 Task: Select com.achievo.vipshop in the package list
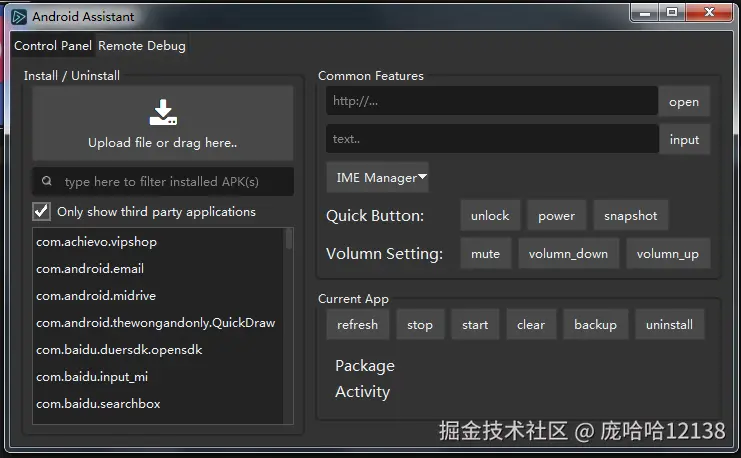[x=157, y=242]
